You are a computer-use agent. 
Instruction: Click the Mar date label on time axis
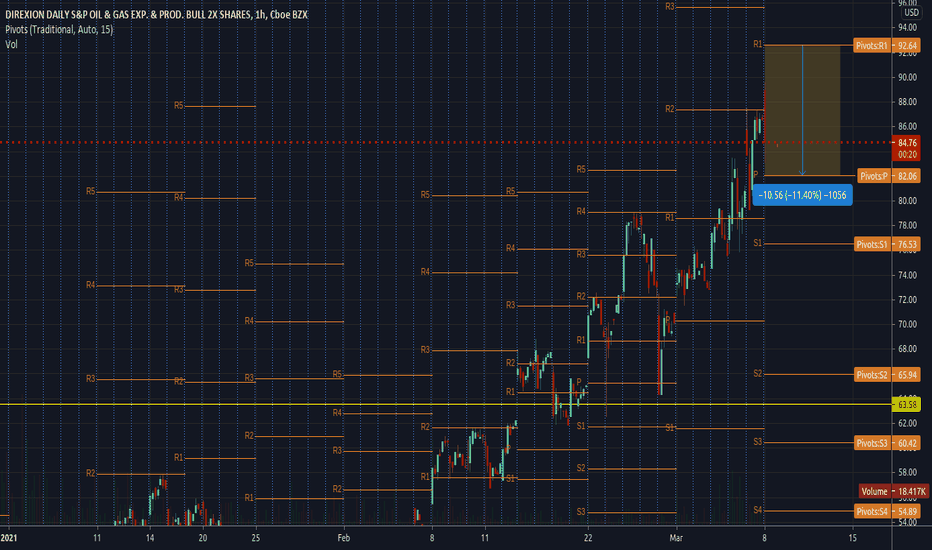pos(676,538)
